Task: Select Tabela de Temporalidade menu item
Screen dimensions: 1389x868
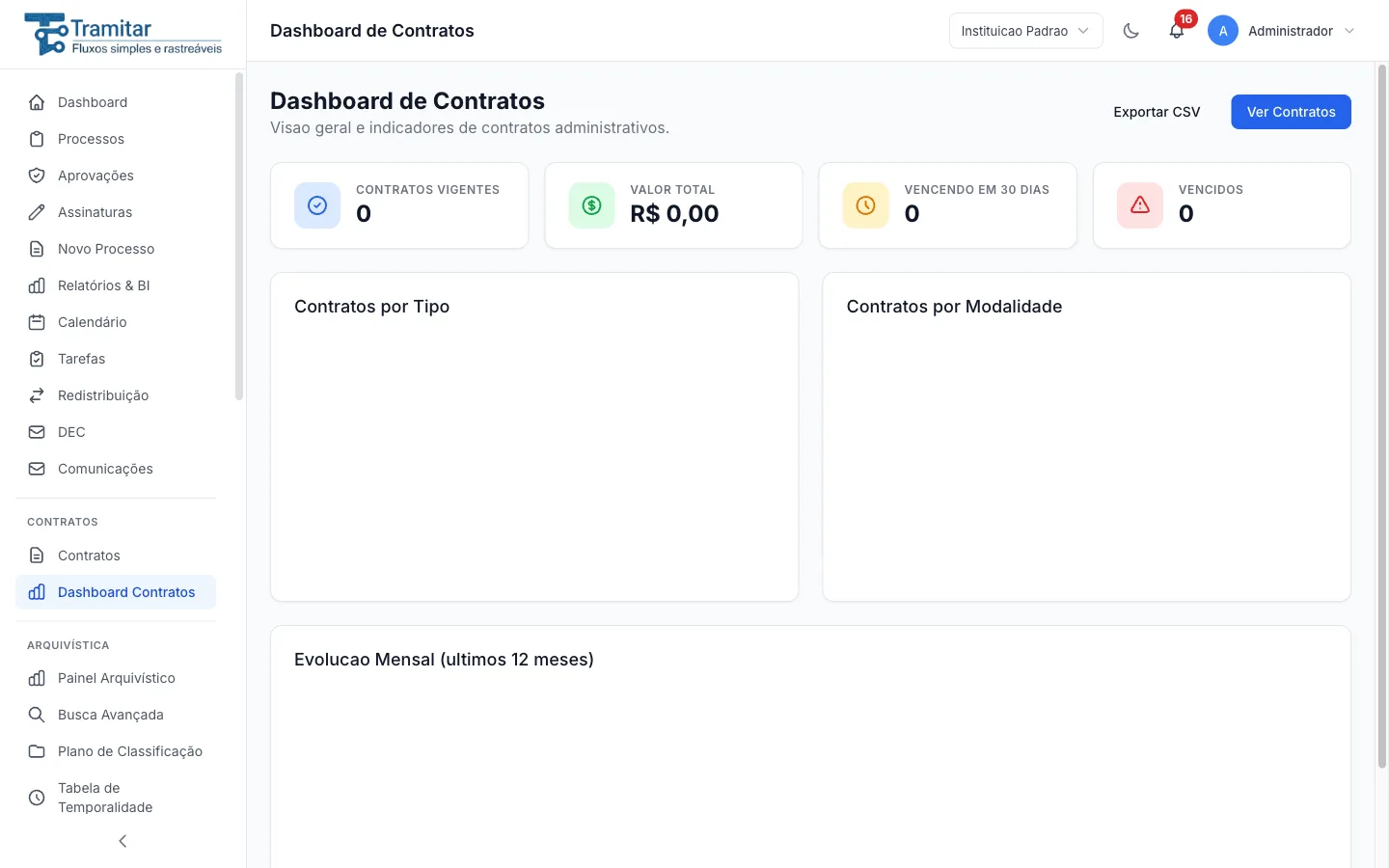Action: [x=116, y=798]
